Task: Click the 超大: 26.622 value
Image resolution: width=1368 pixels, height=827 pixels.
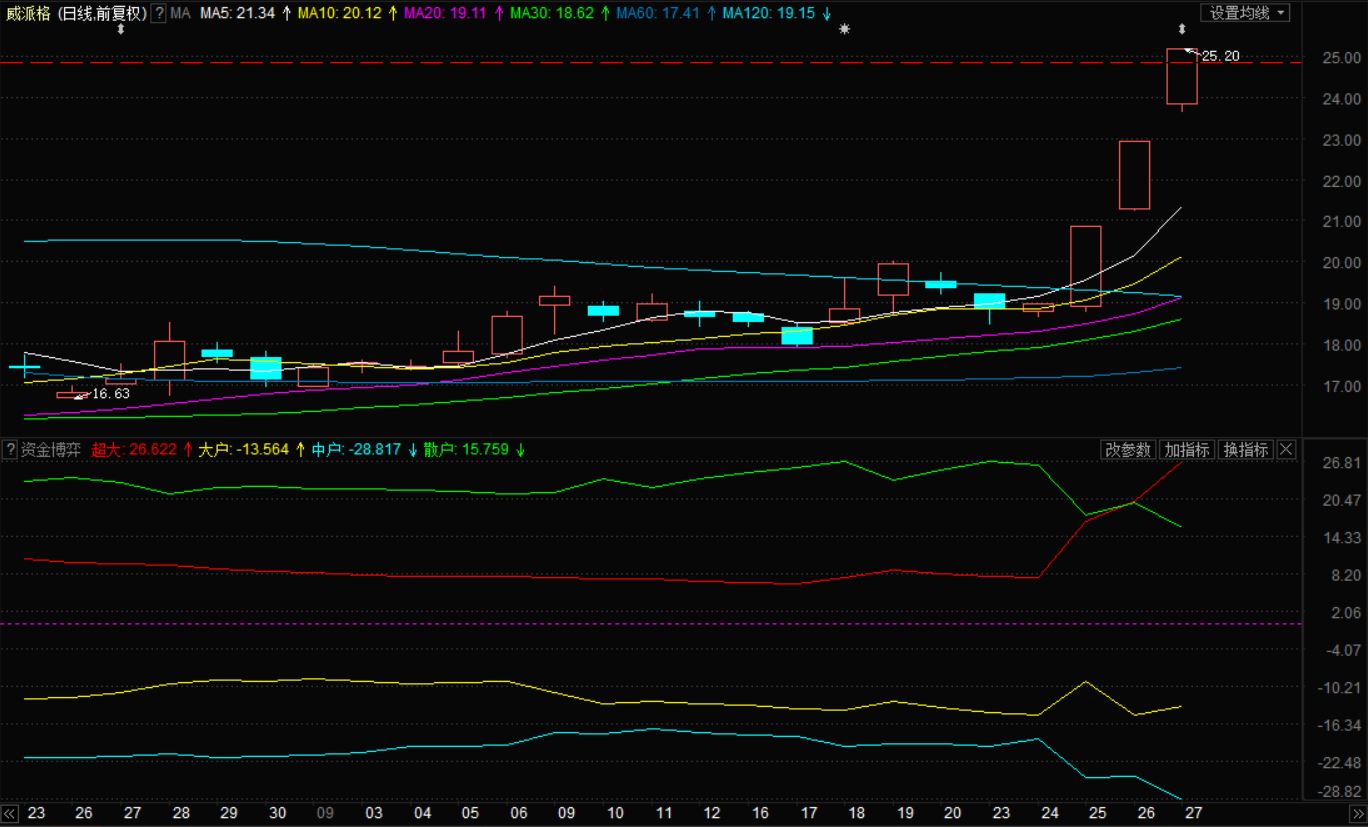Action: coord(134,450)
